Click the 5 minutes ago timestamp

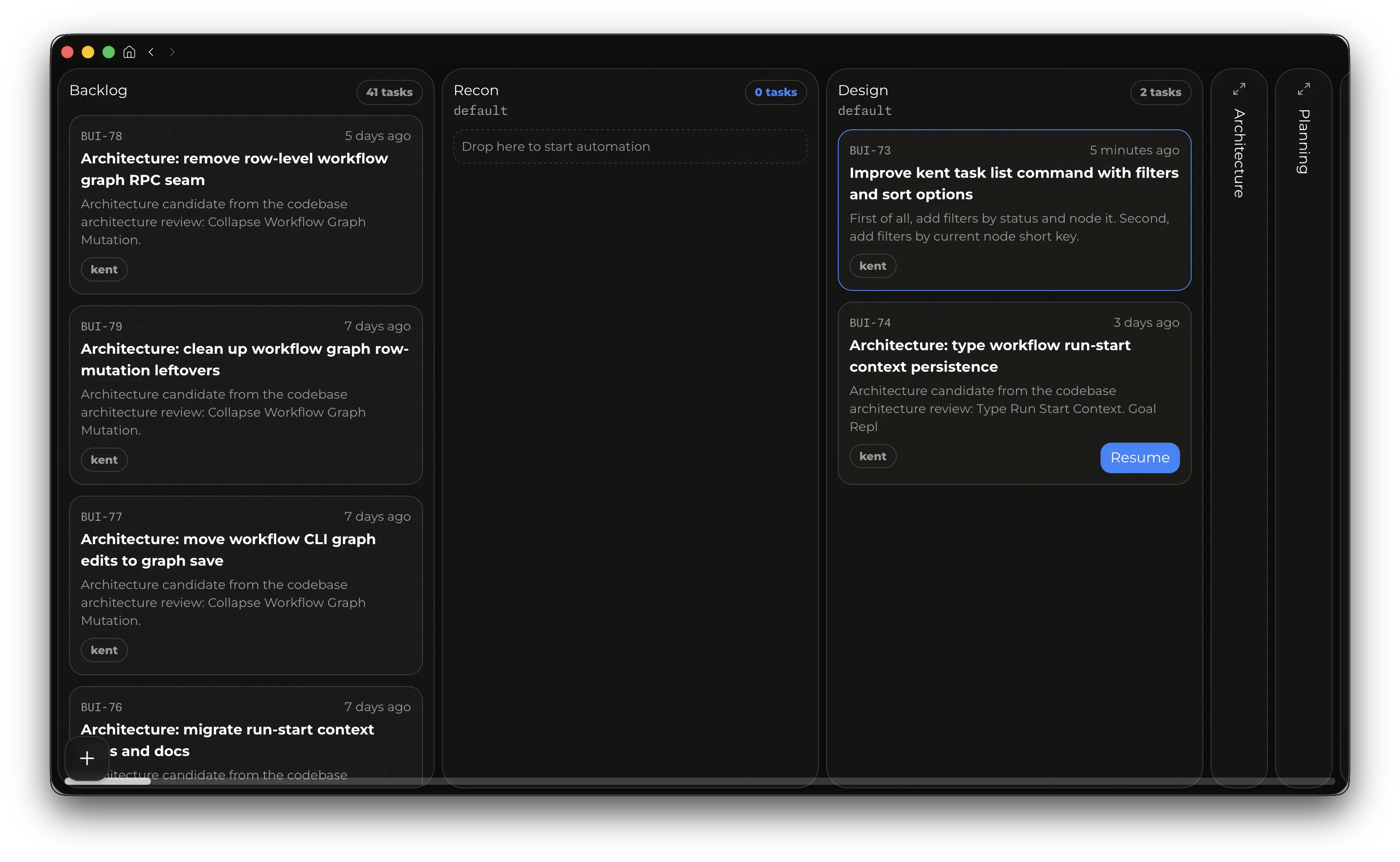coord(1134,150)
